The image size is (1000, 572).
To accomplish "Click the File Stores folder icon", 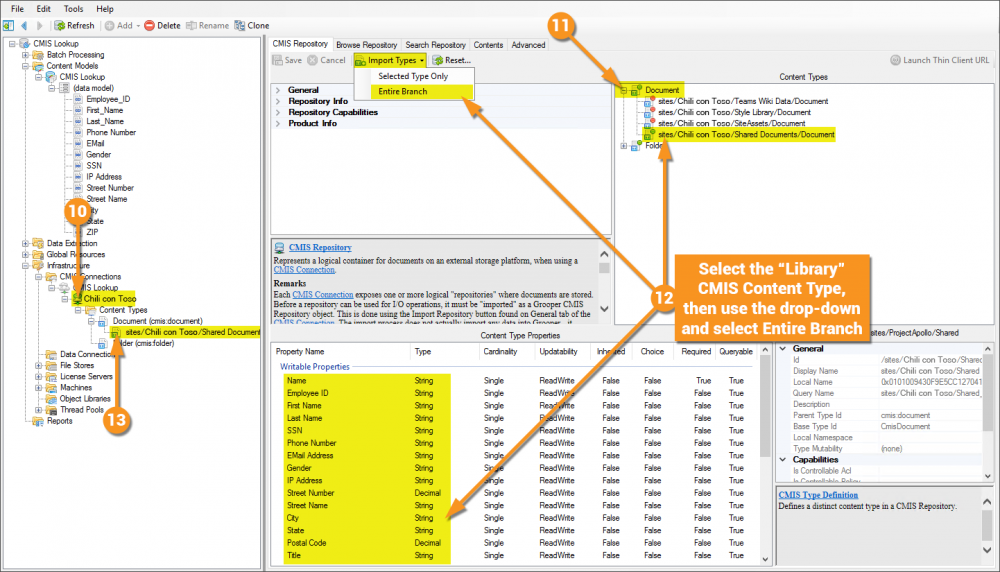I will coord(51,365).
